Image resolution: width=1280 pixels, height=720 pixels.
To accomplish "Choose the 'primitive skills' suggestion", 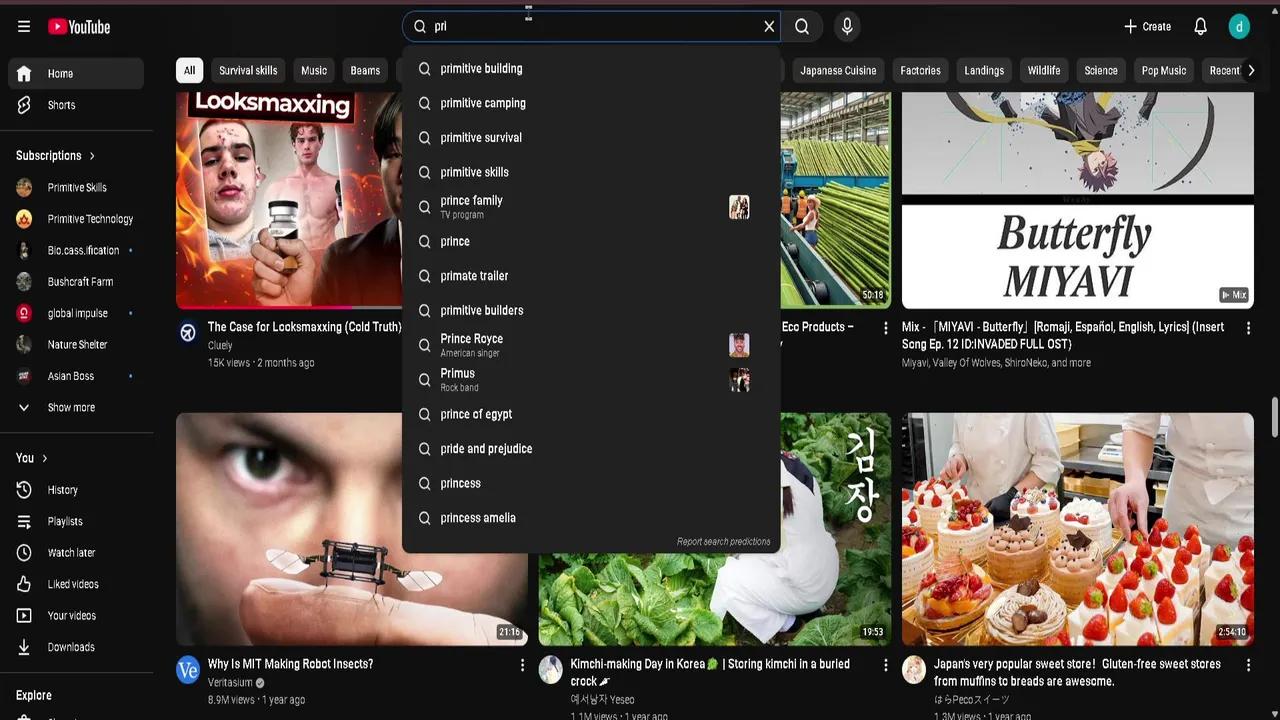I will click(591, 172).
